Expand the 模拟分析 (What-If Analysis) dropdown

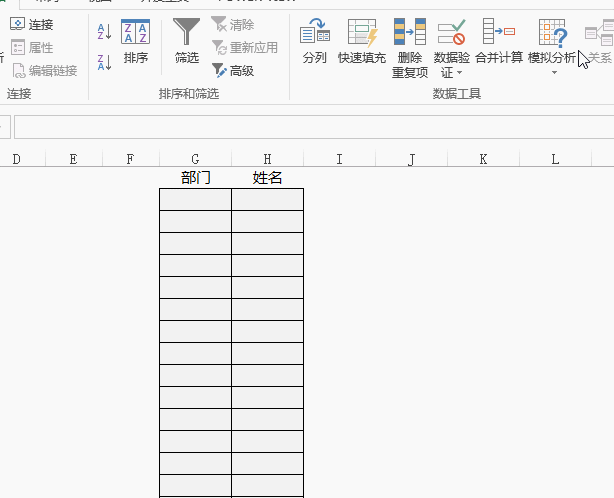click(553, 72)
